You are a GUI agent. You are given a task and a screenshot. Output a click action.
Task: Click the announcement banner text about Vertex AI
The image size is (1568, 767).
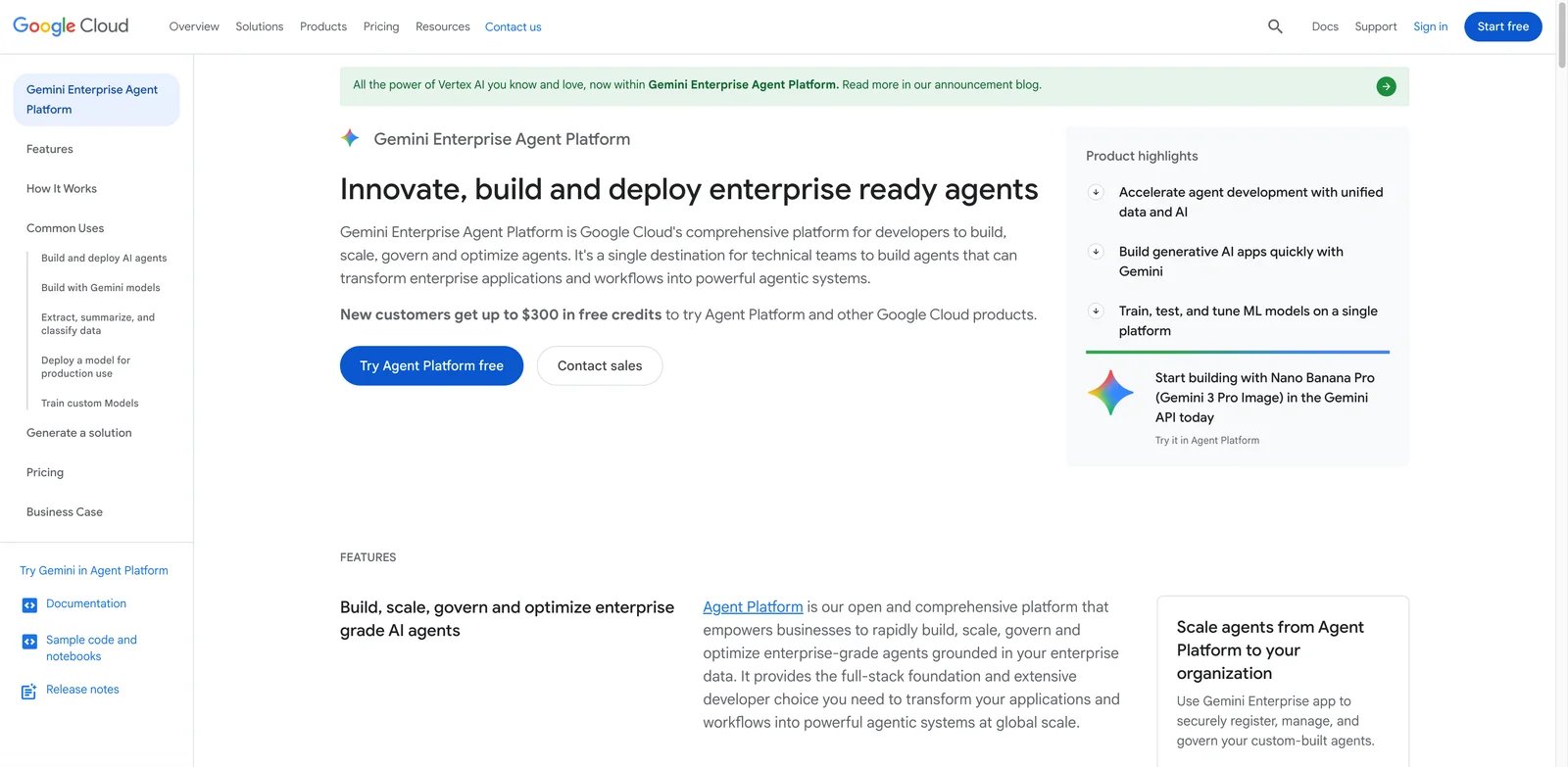pos(697,85)
